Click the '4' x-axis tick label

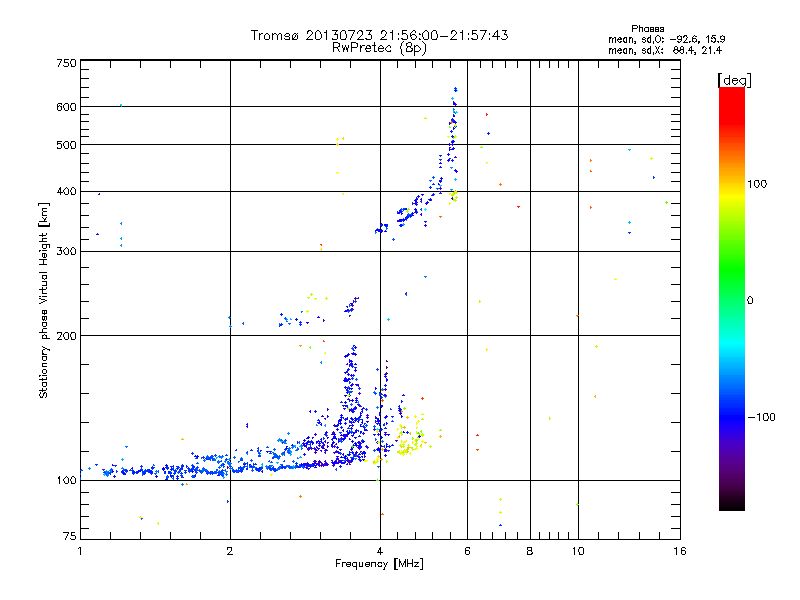(x=380, y=551)
